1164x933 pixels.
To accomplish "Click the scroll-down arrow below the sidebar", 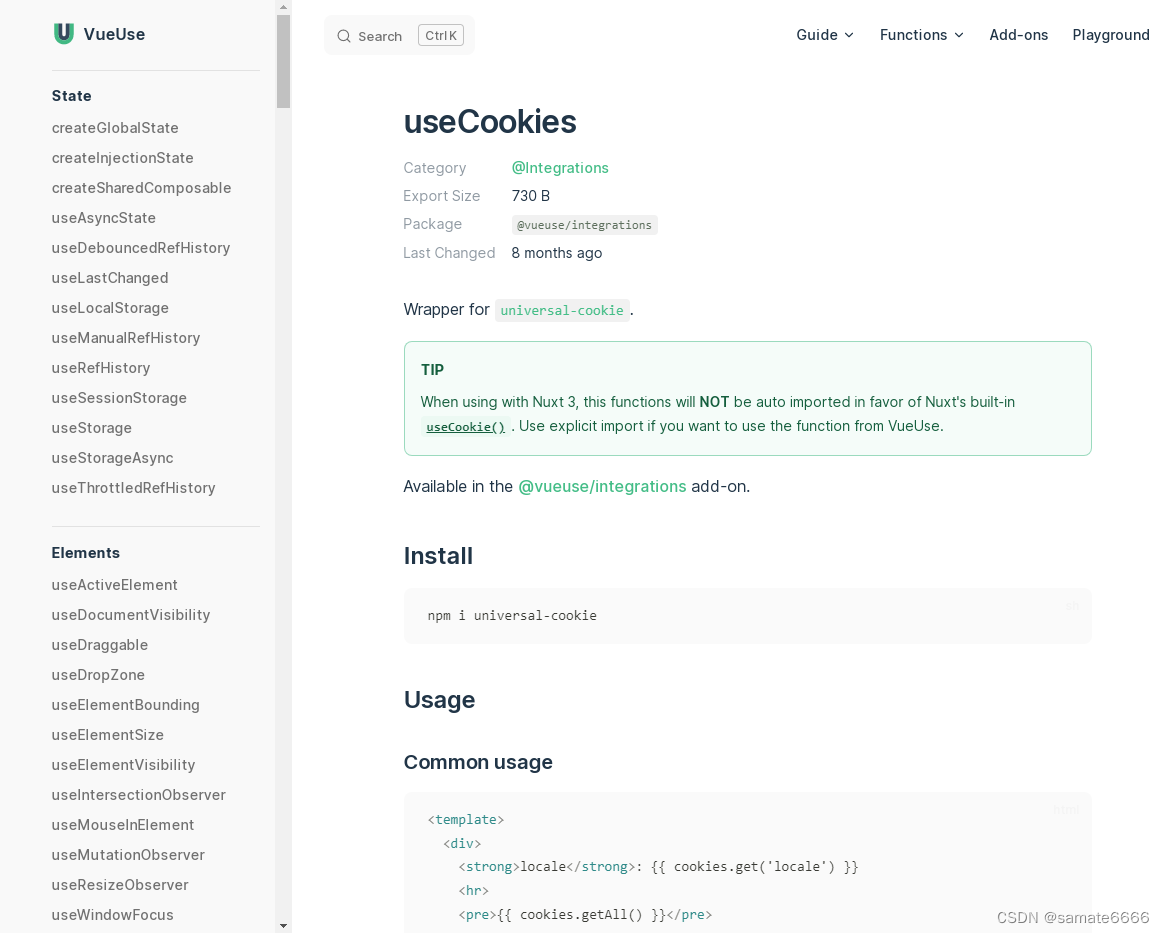I will tap(283, 924).
